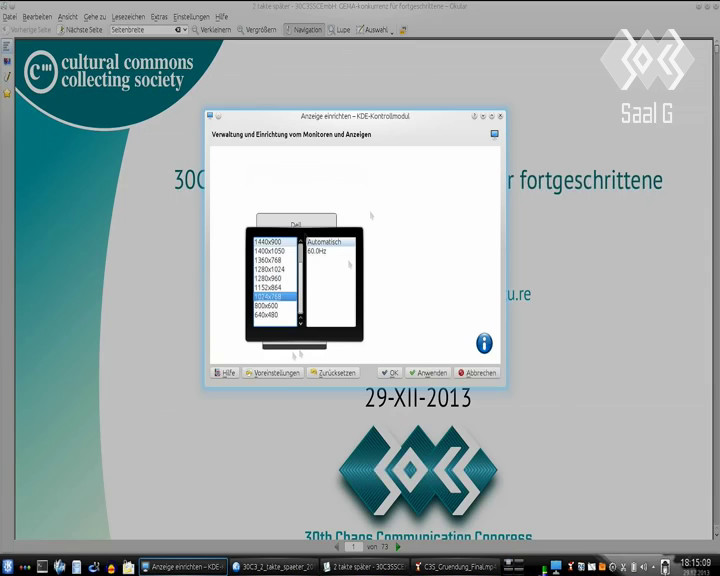Click the Nächste Seite toolbar button
This screenshot has height=576, width=720.
coord(80,30)
